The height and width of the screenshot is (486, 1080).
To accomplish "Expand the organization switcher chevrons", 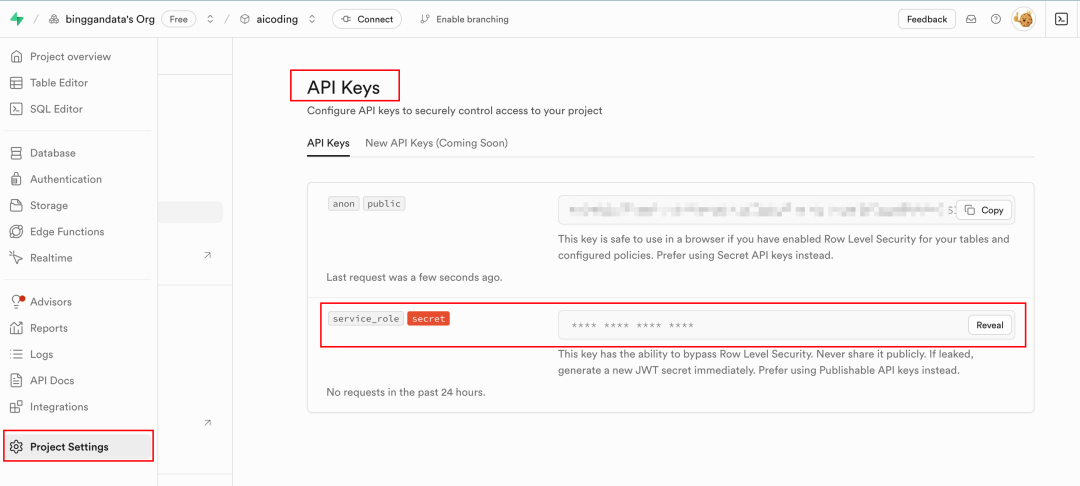I will (x=210, y=19).
